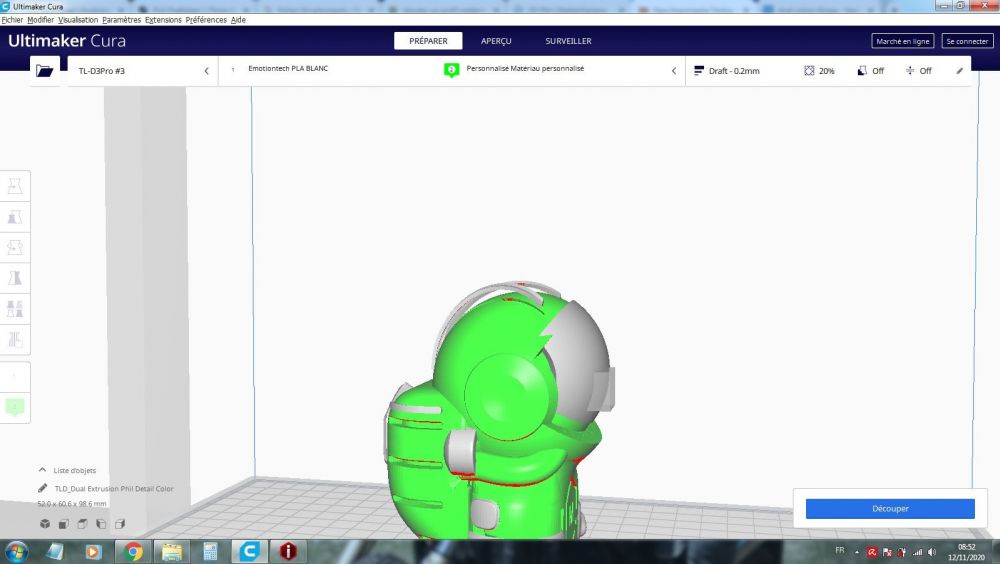Screen dimensions: 1000x564
Task: Open Calculator from the taskbar
Action: coord(210,551)
